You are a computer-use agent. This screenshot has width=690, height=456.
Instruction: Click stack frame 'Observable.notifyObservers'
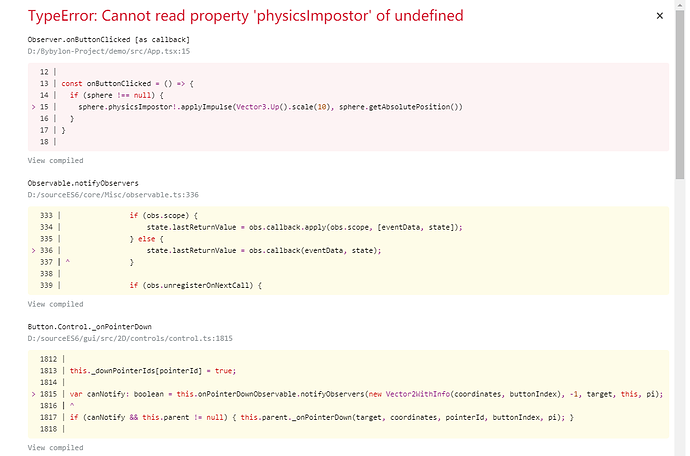coord(83,183)
